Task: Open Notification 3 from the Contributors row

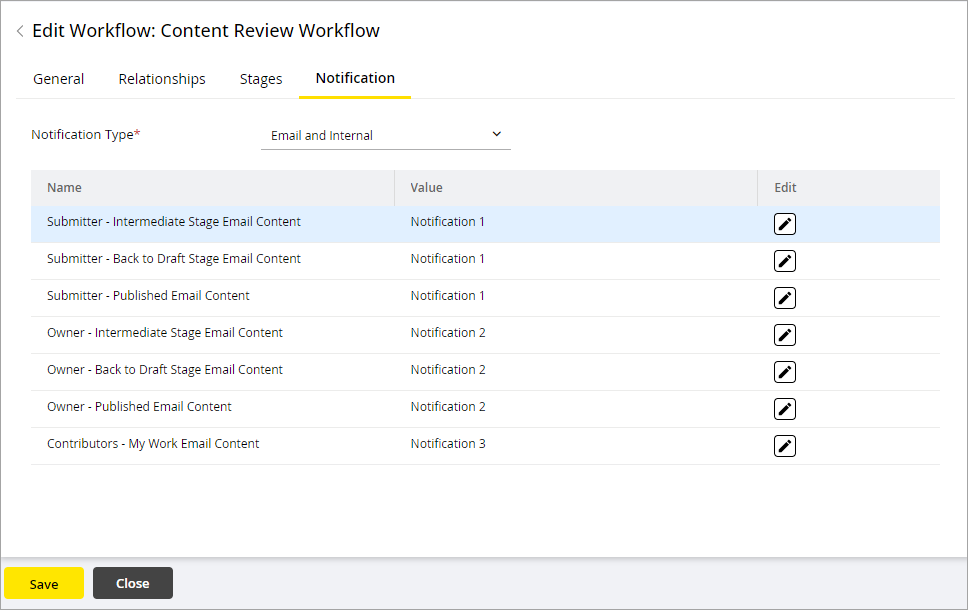Action: [448, 443]
